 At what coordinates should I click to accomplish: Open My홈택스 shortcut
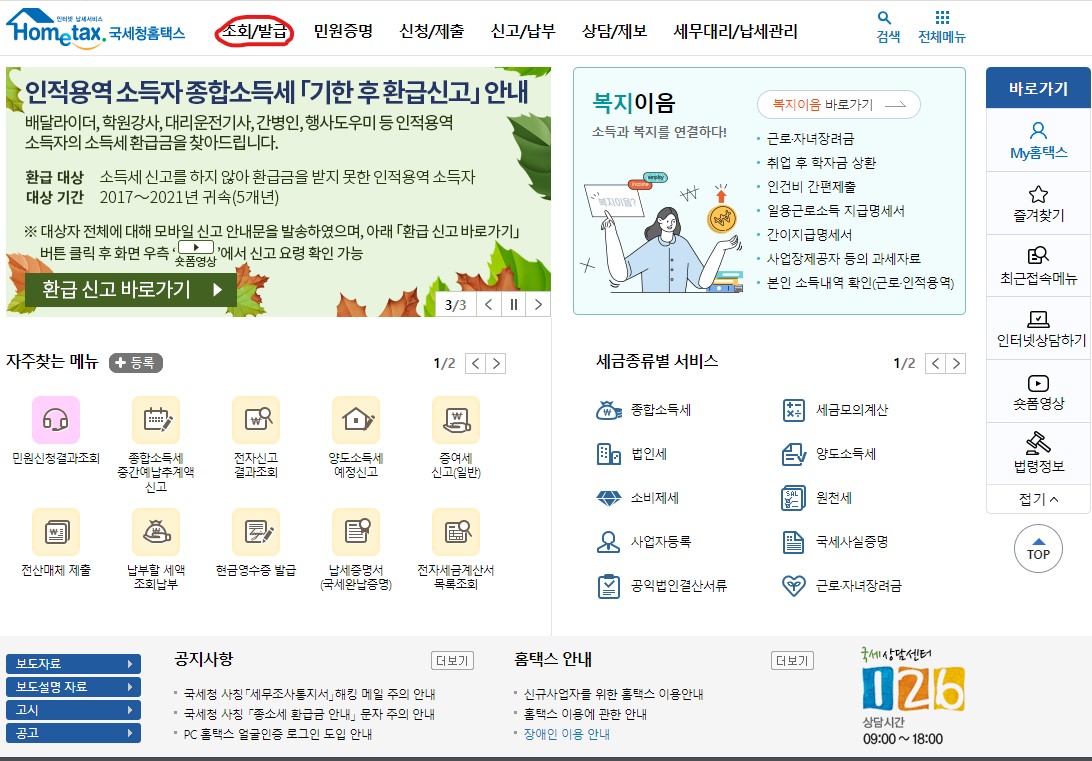pos(1038,141)
